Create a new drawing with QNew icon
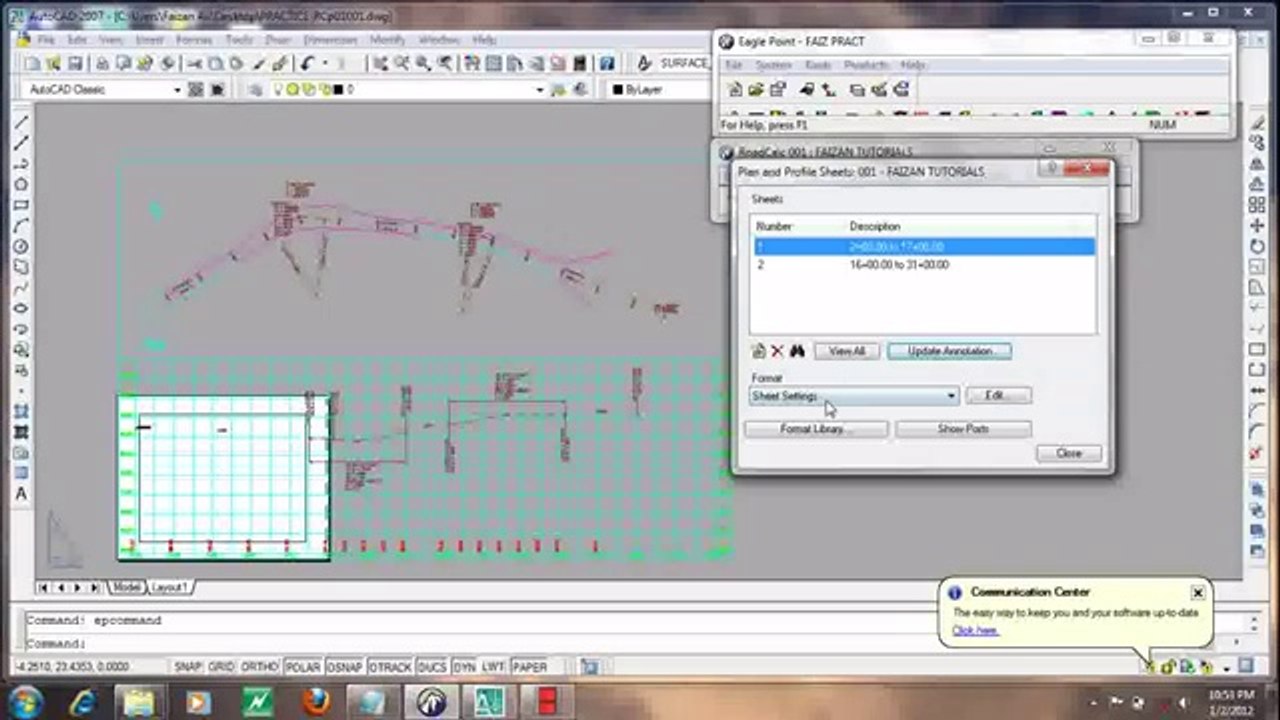 coord(32,63)
